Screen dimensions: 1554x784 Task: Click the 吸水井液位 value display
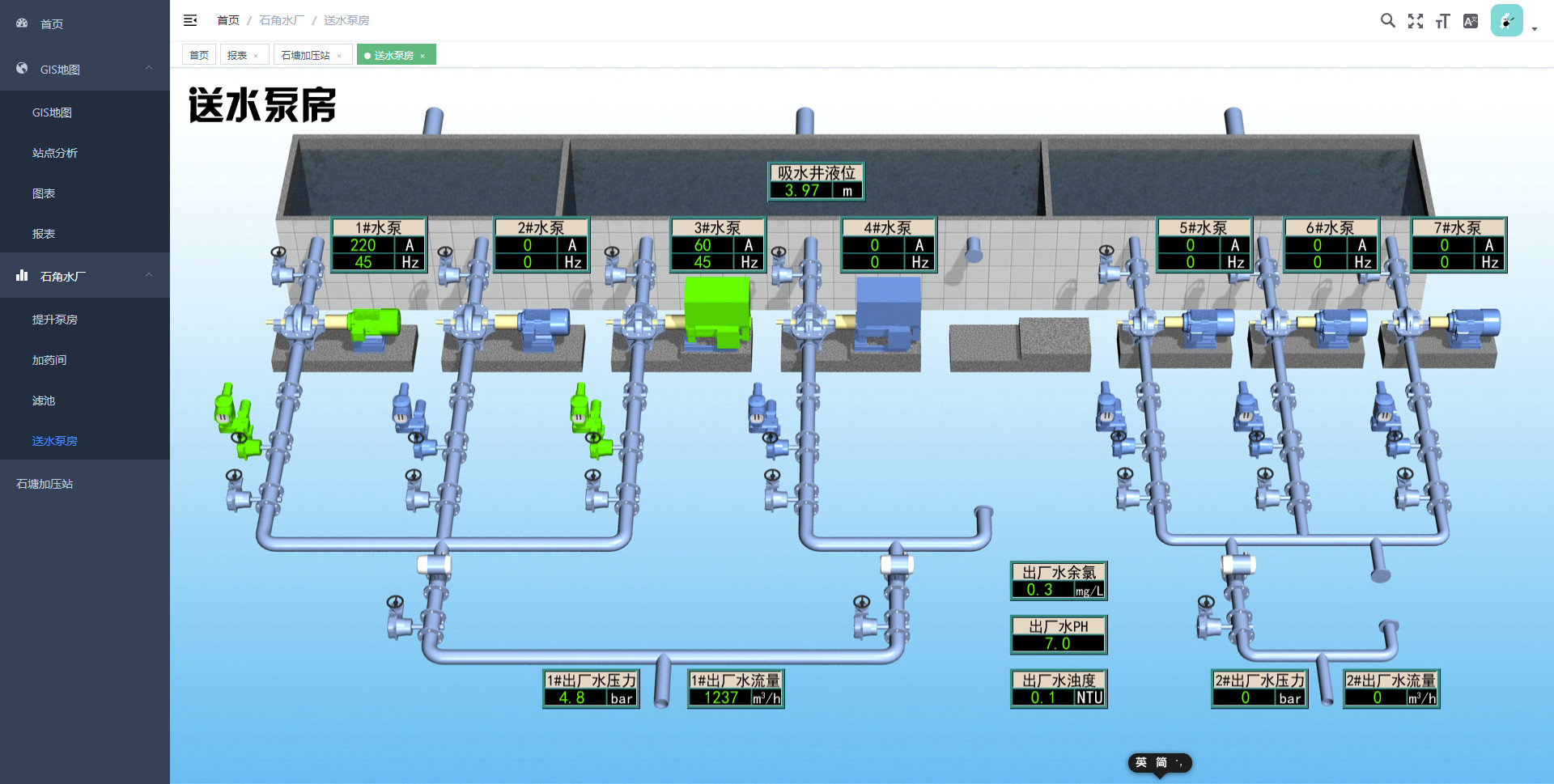[x=801, y=191]
